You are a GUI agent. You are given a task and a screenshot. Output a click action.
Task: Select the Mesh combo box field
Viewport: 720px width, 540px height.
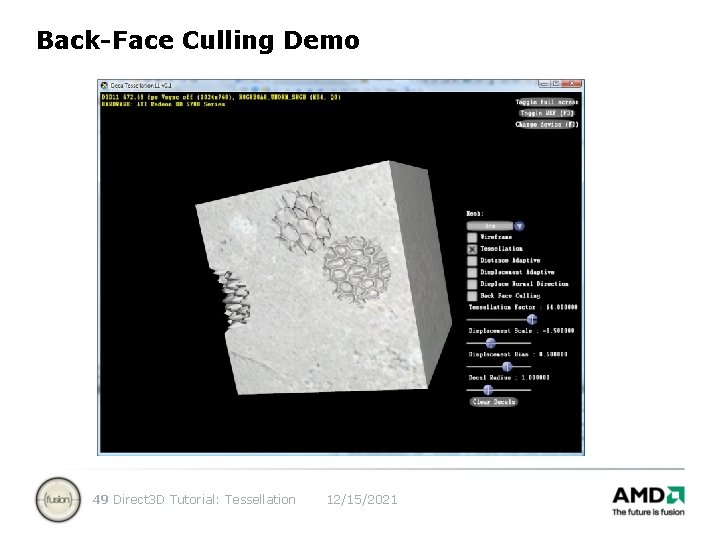pos(490,226)
